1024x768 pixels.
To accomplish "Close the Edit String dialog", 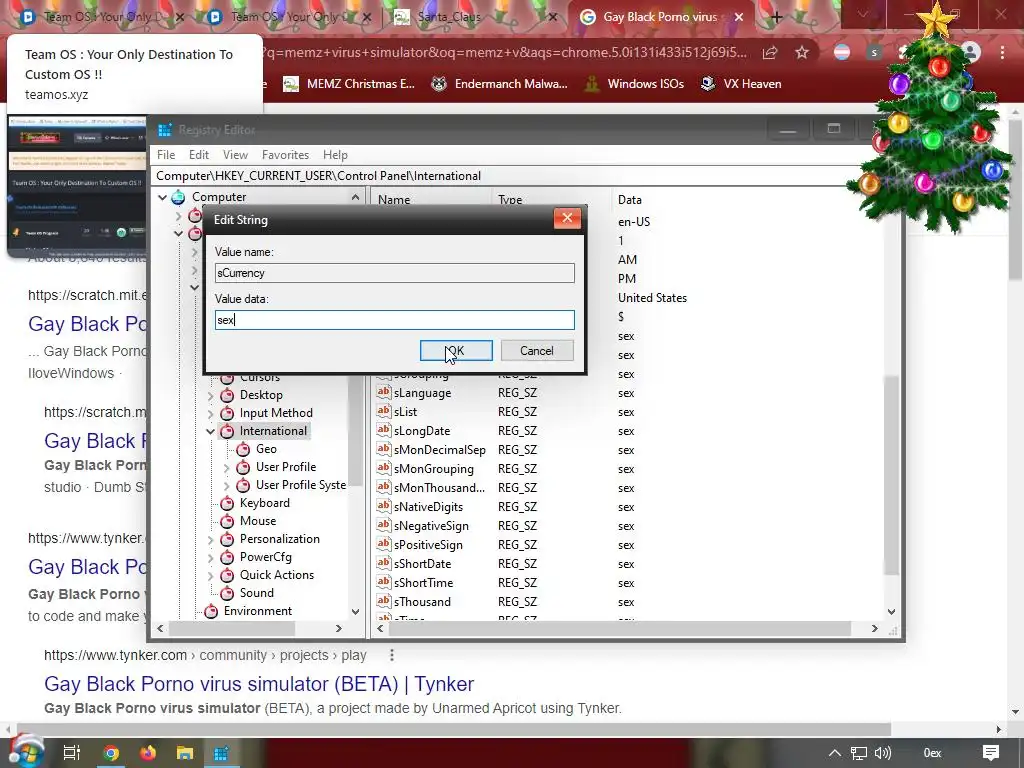I will 567,219.
